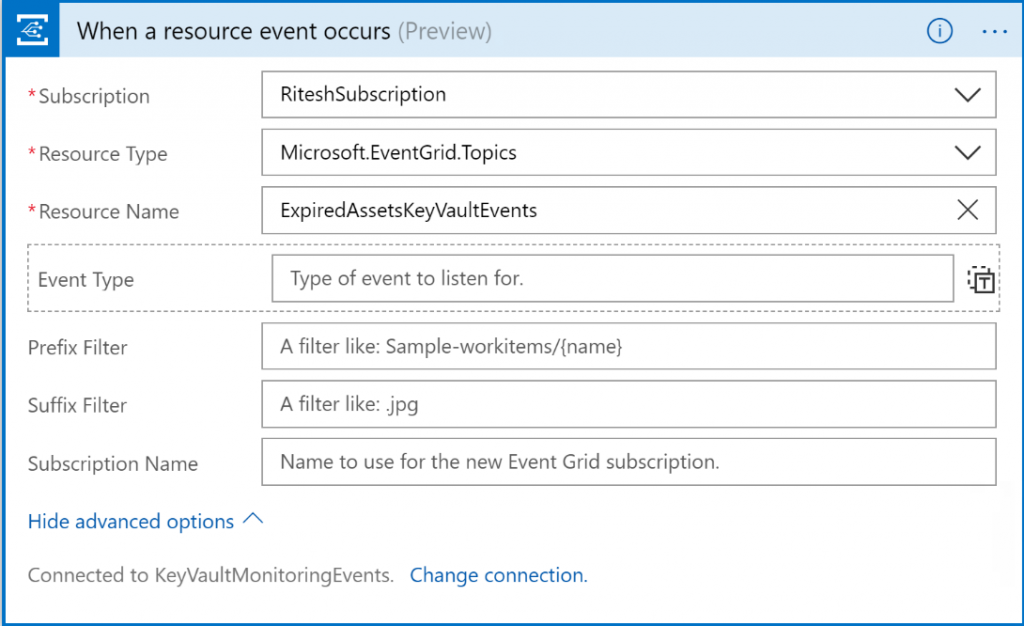
Task: Focus the Event Type input field
Action: [612, 279]
